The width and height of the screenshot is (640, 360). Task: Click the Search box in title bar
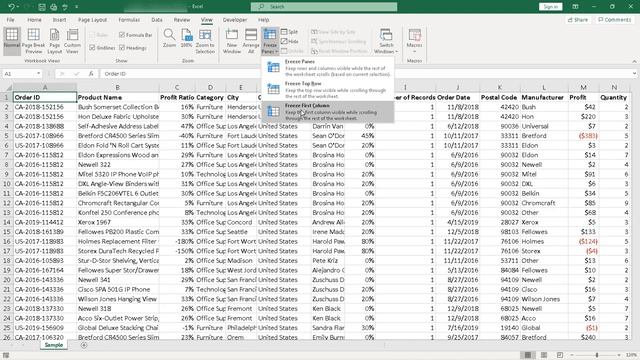point(324,7)
